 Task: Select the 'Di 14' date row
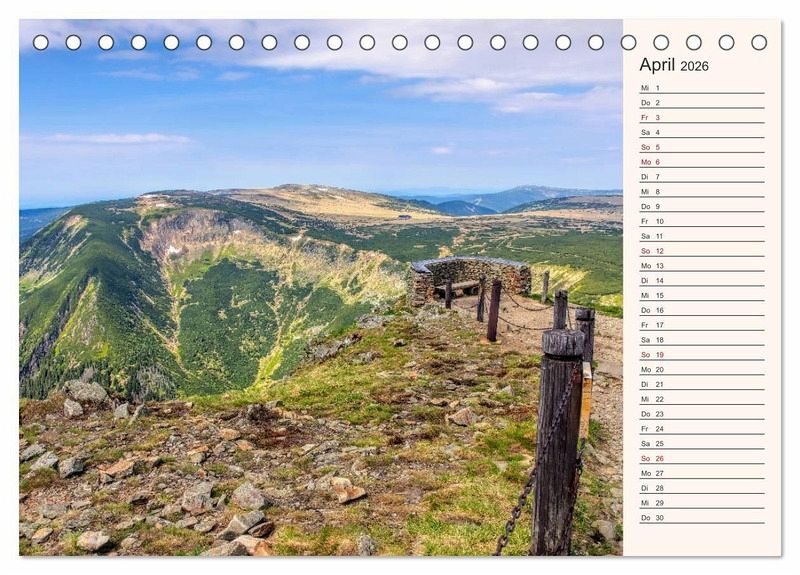[x=702, y=280]
